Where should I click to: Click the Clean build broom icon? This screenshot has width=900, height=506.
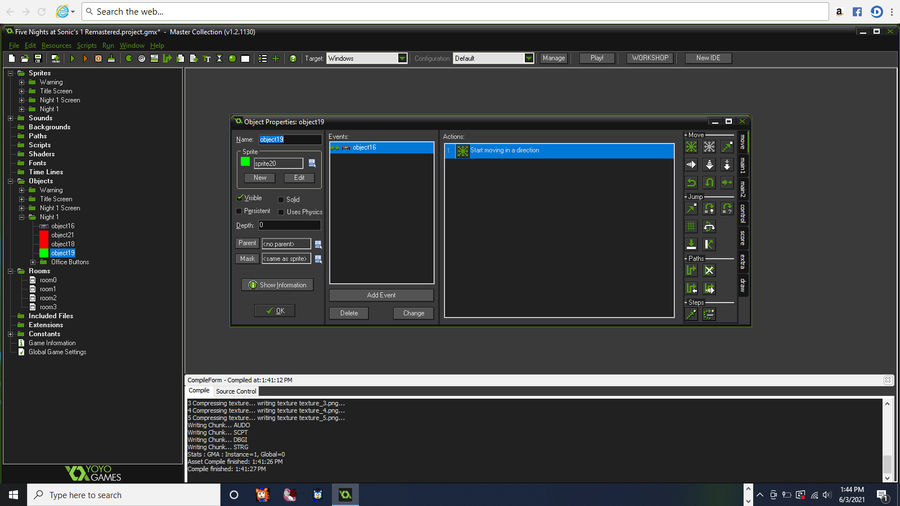coord(111,59)
